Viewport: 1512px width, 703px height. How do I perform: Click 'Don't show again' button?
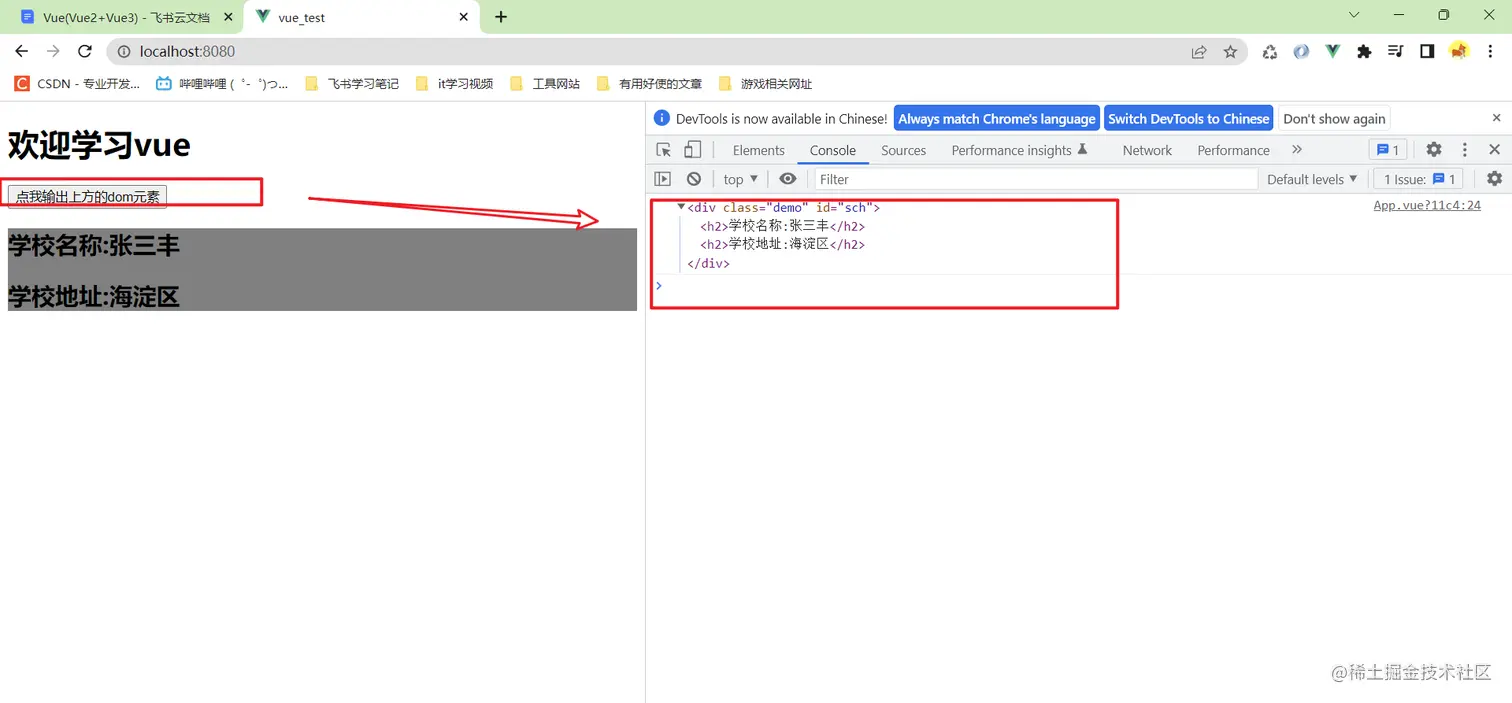1334,118
